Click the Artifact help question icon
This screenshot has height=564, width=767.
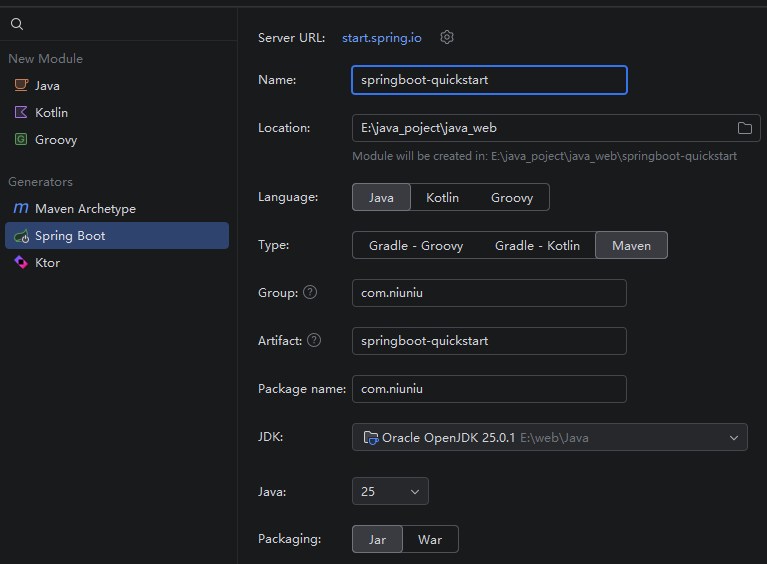(x=314, y=340)
